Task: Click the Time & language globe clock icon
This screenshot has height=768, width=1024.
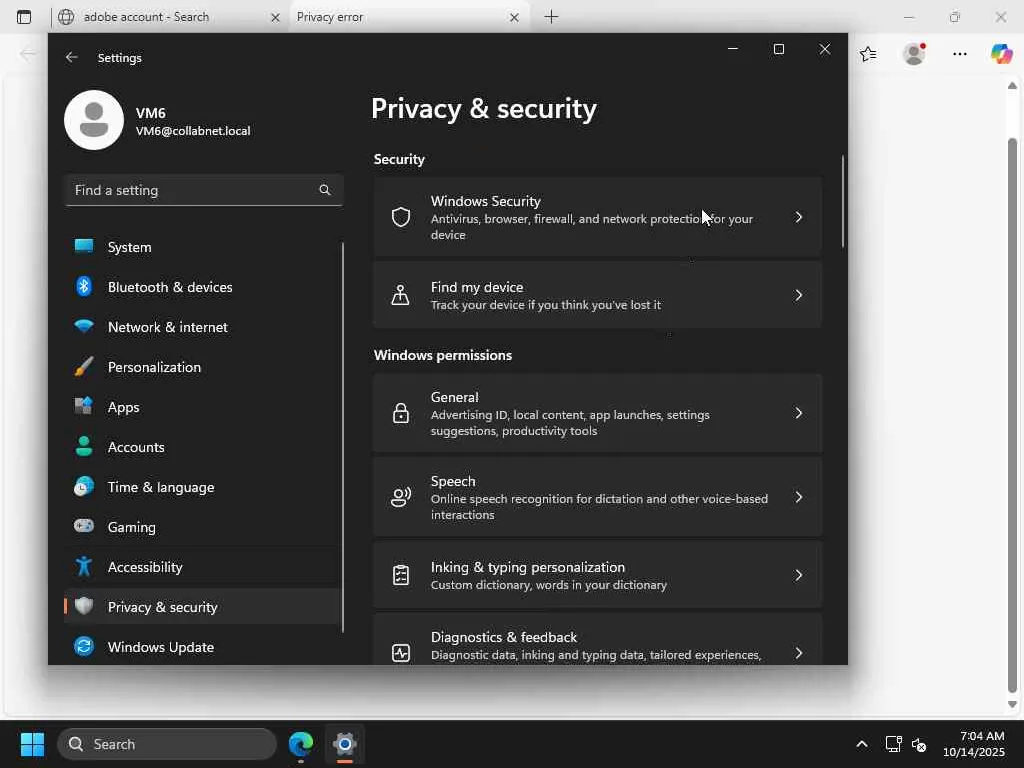Action: click(84, 487)
